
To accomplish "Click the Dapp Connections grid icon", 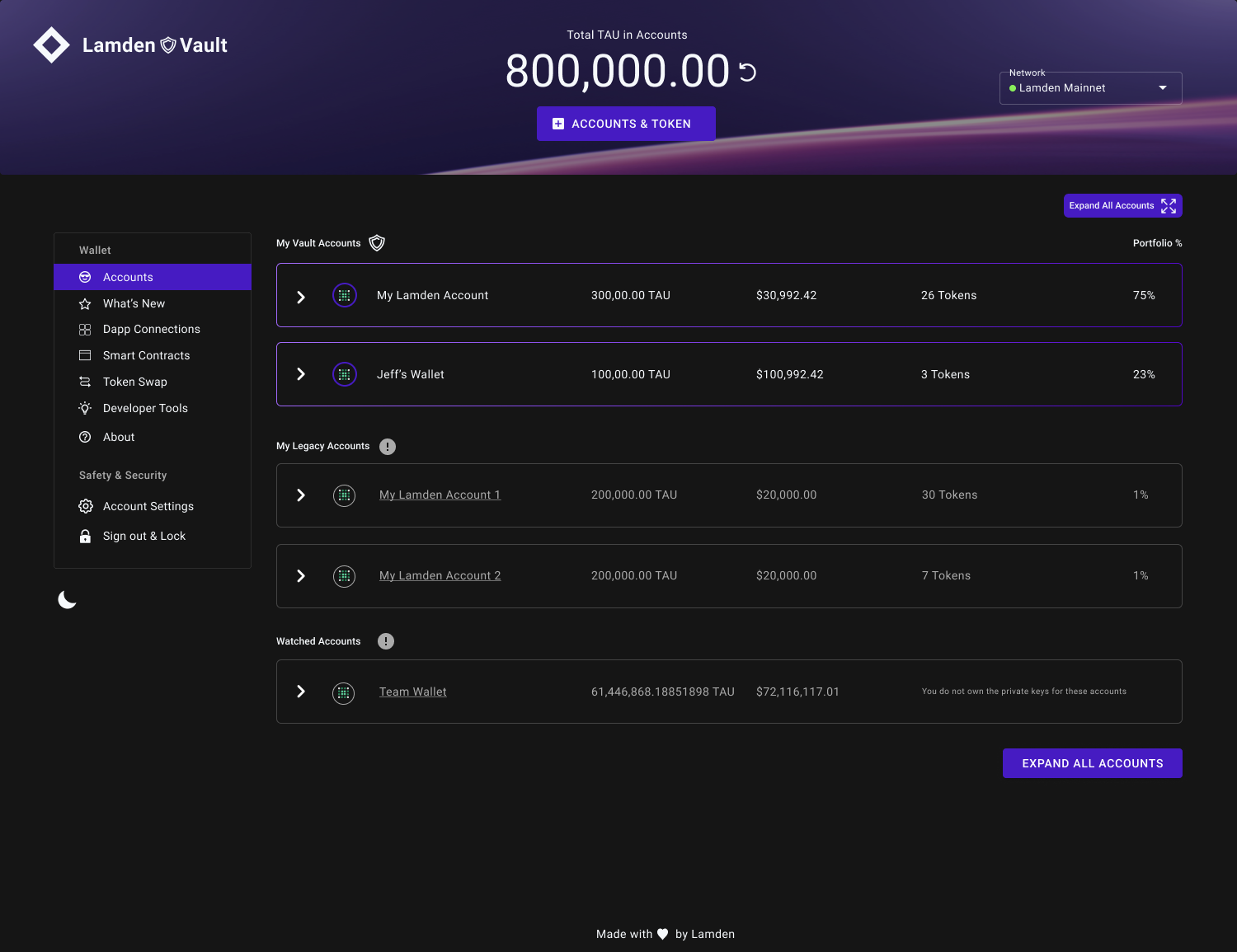I will coord(85,330).
